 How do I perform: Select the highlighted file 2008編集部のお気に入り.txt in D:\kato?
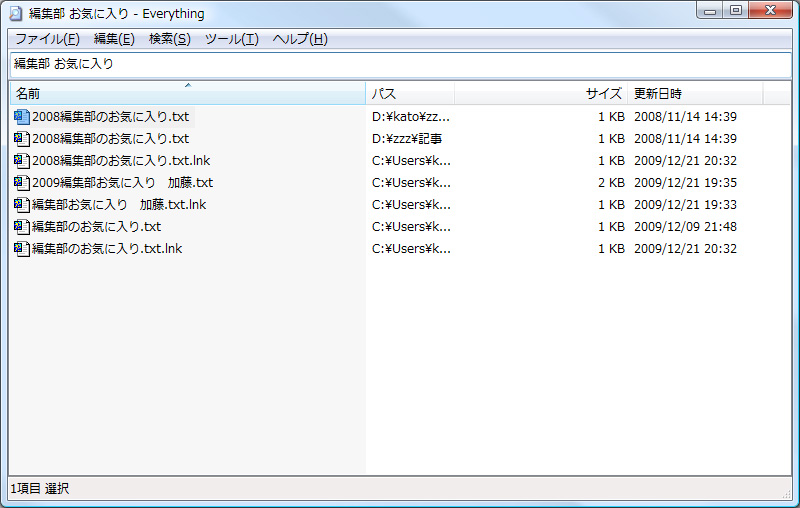[x=110, y=117]
